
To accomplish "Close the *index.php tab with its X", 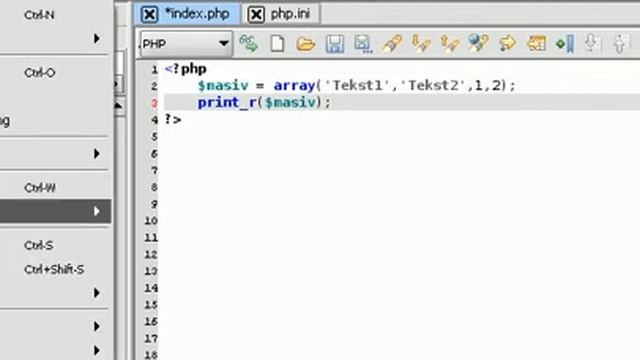I will [x=149, y=15].
